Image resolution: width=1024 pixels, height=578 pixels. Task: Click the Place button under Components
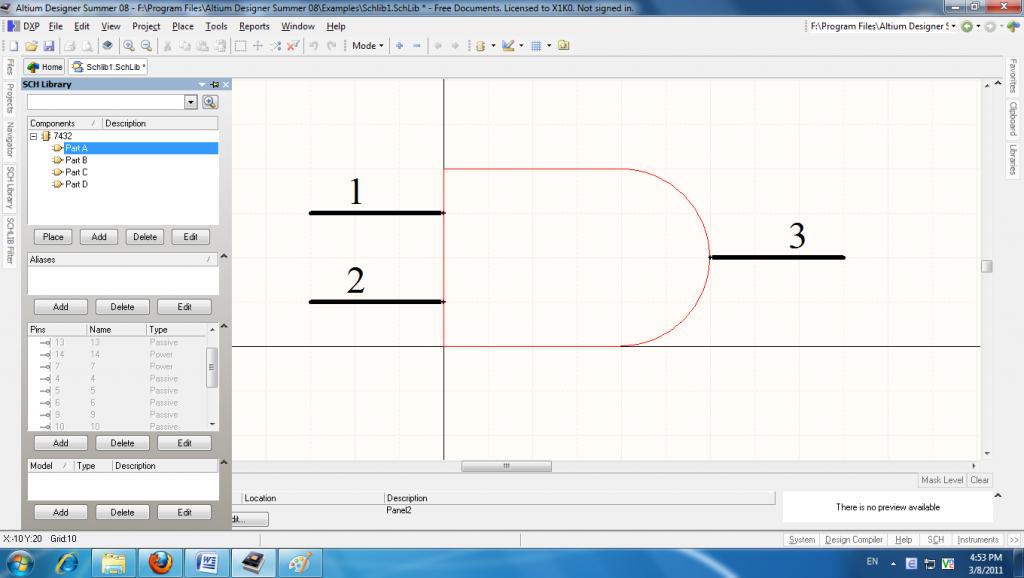[53, 237]
